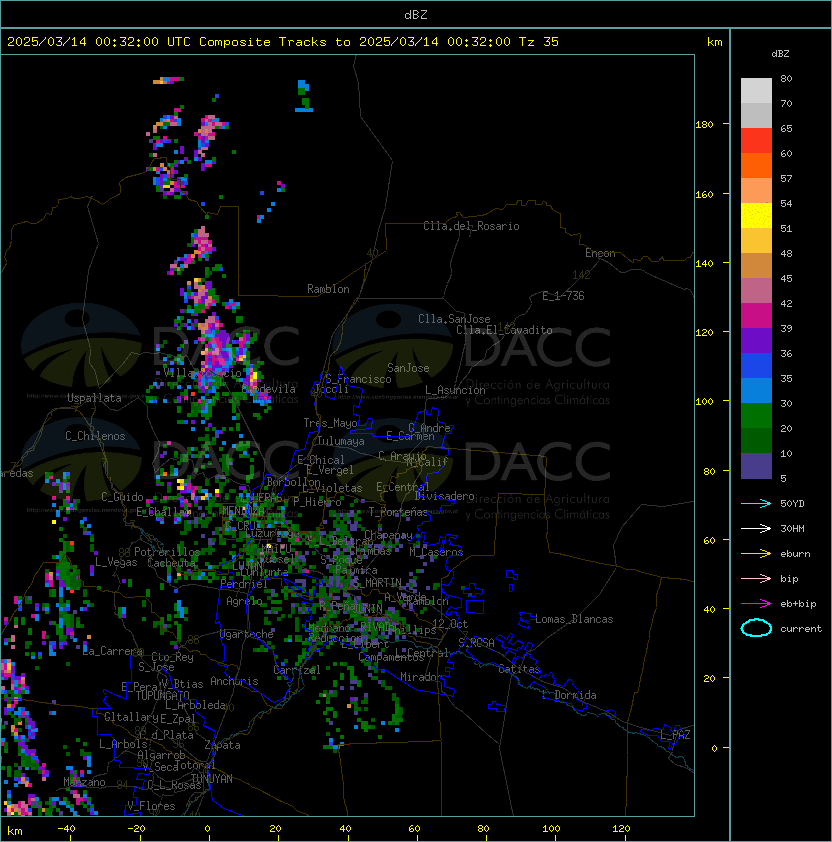Click the 'Uspallata' map label
832x842 pixels.
[x=94, y=398]
